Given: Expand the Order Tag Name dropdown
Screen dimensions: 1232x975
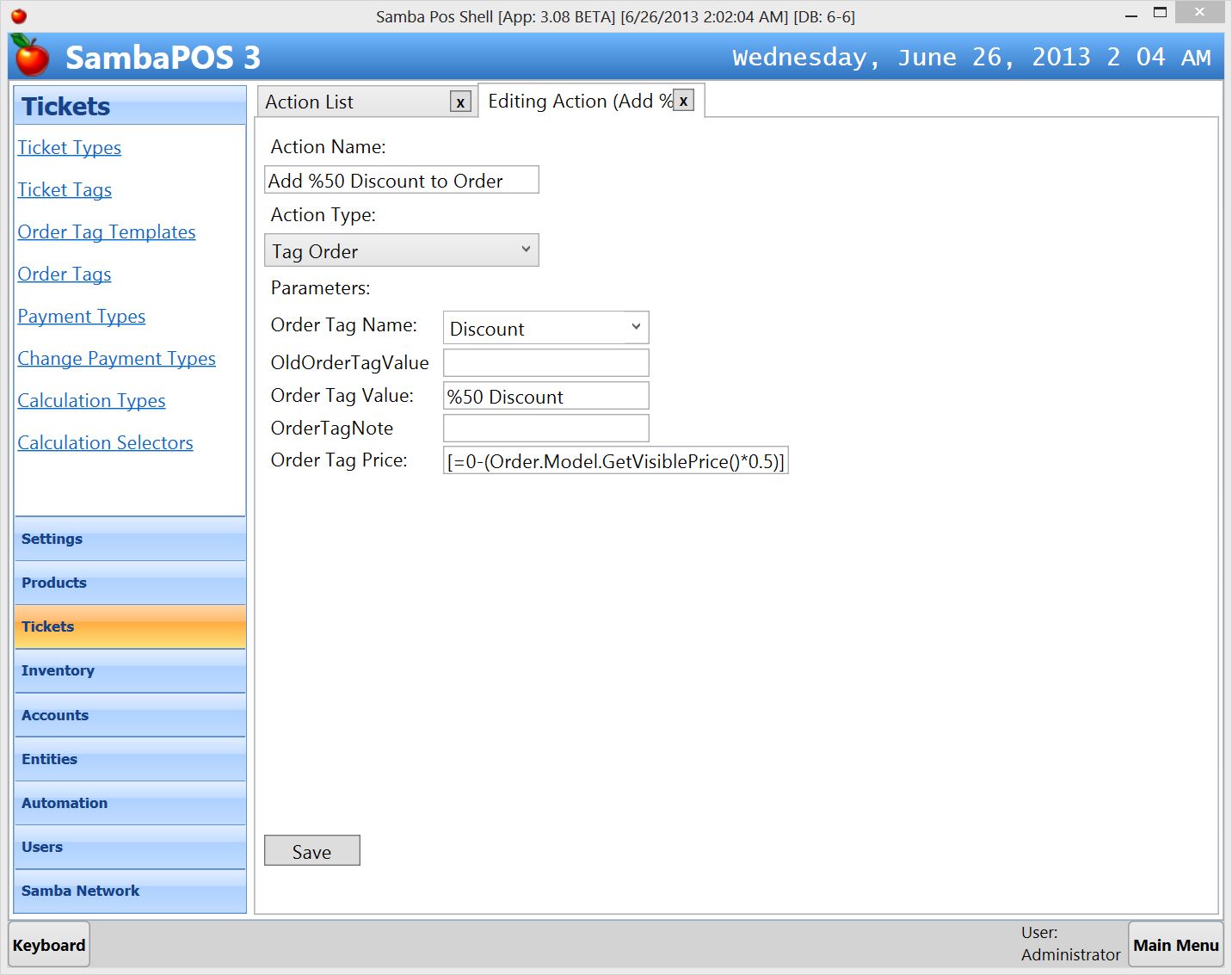Looking at the screenshot, I should click(545, 328).
